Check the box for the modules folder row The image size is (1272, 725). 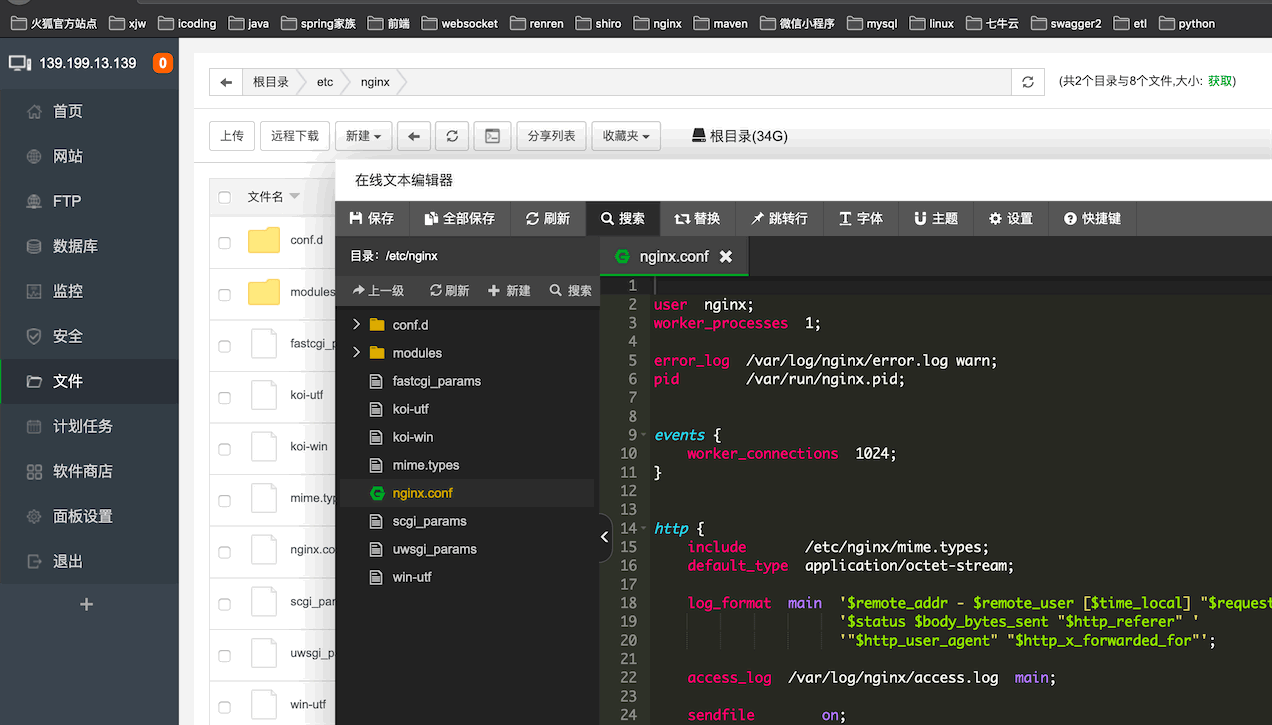point(224,294)
